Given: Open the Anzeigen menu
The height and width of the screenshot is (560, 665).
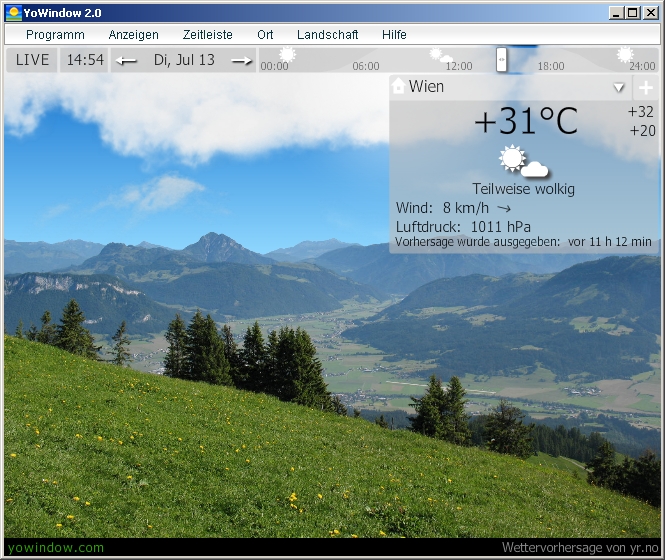Looking at the screenshot, I should click(134, 35).
